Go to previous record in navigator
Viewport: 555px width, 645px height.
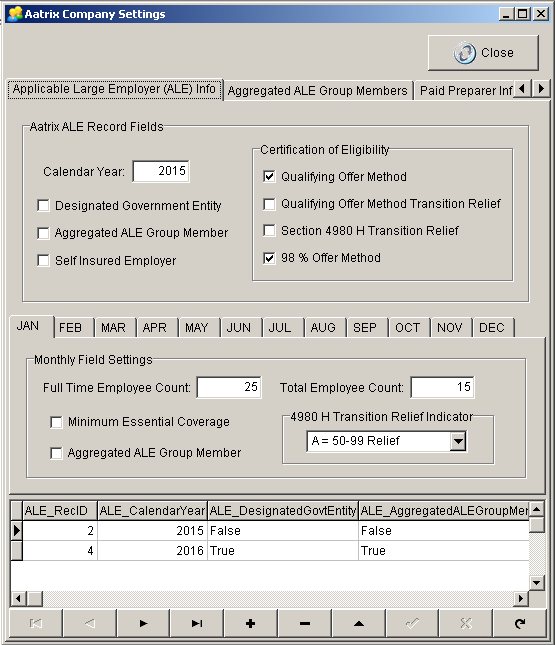[89, 623]
